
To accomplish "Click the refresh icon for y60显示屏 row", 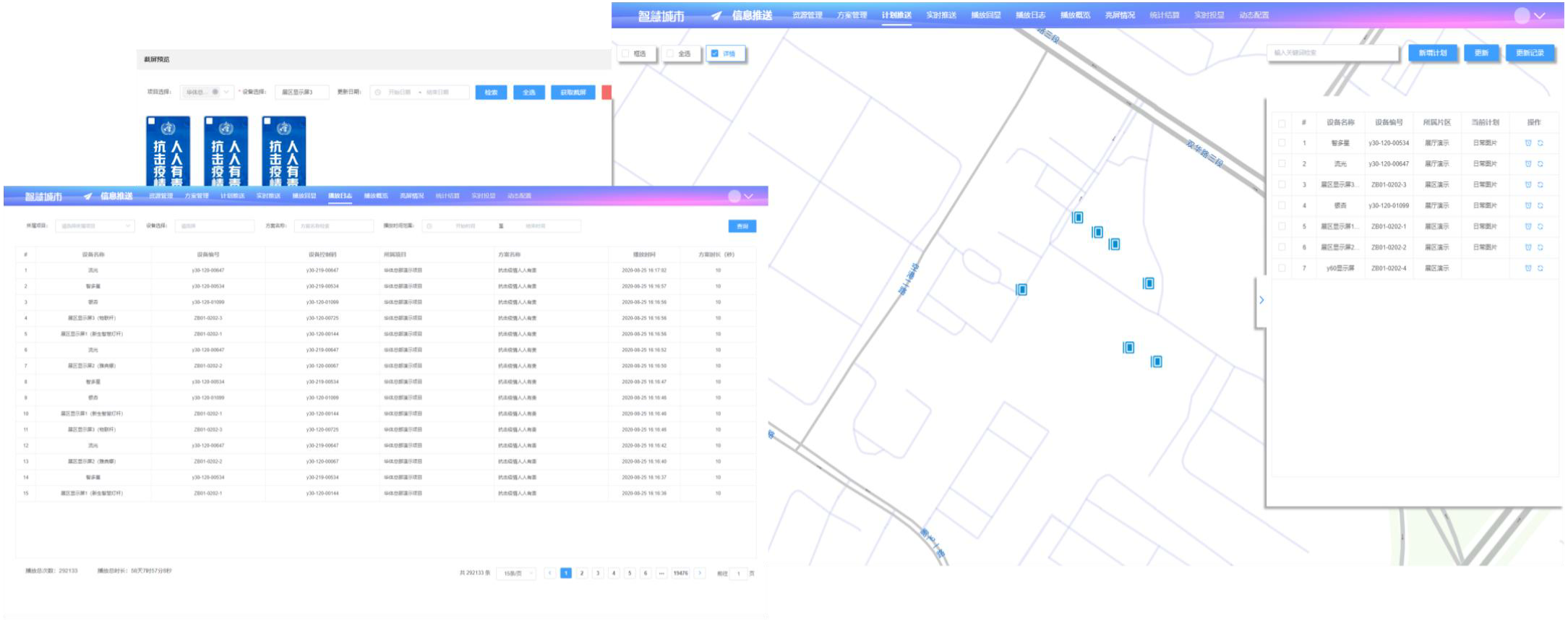I will pyautogui.click(x=1540, y=268).
